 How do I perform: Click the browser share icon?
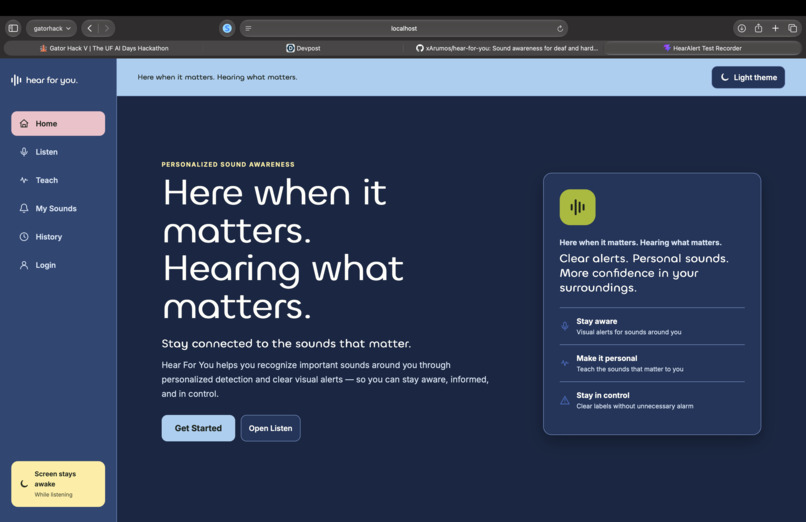tap(758, 28)
